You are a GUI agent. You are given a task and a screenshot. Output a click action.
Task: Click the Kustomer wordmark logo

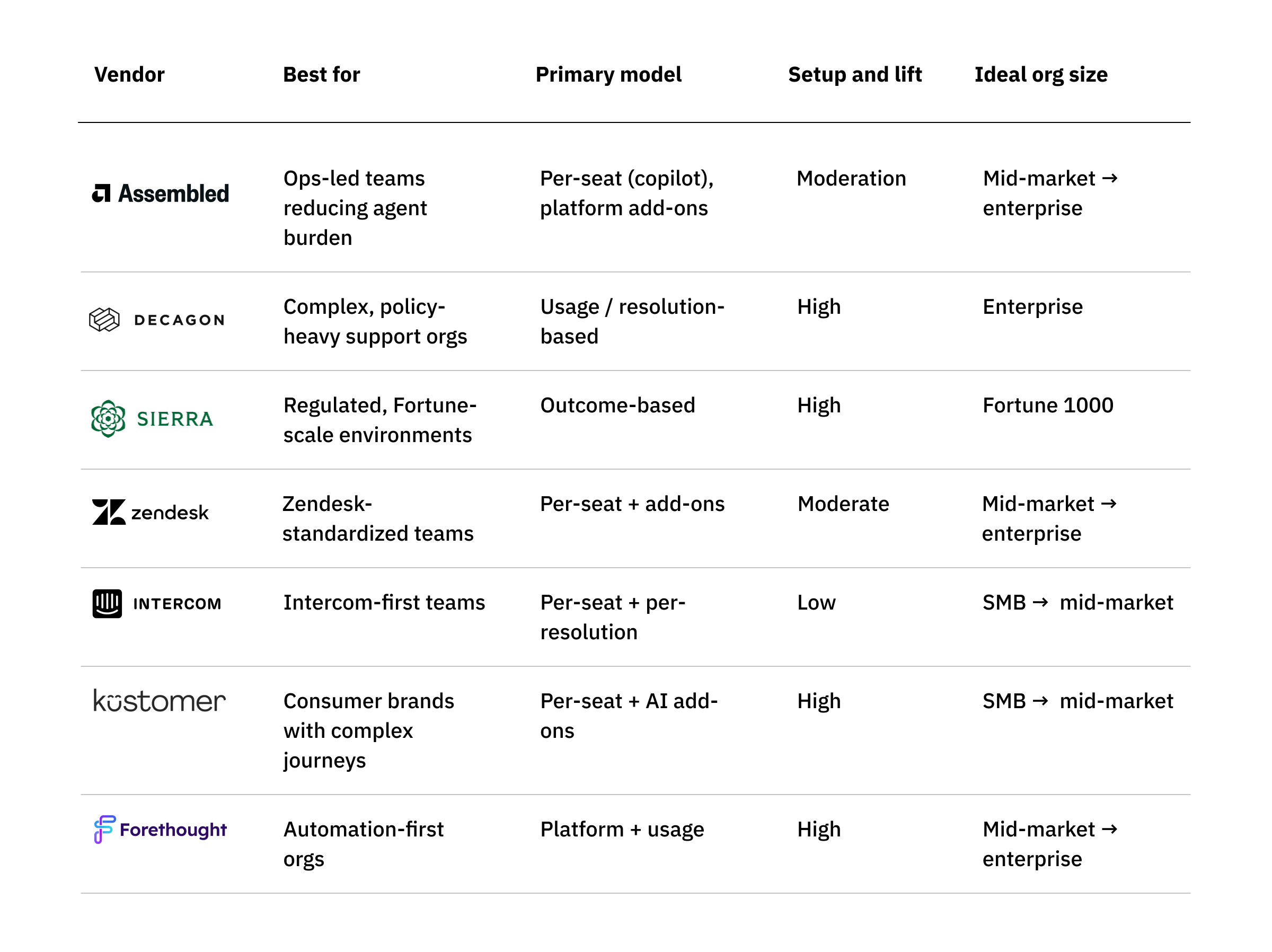(160, 701)
